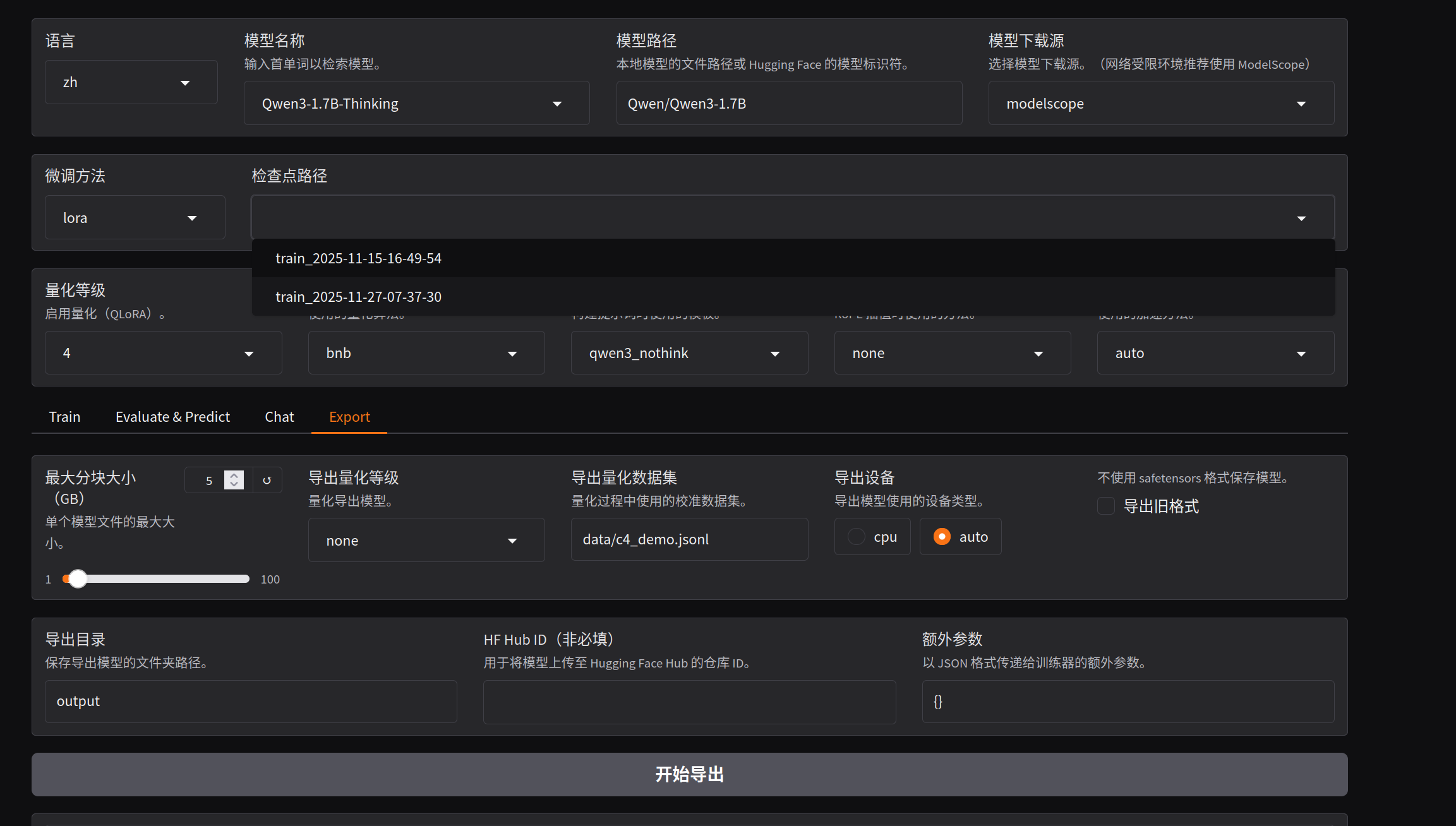
Task: Select the cpu export device option
Action: 857,537
